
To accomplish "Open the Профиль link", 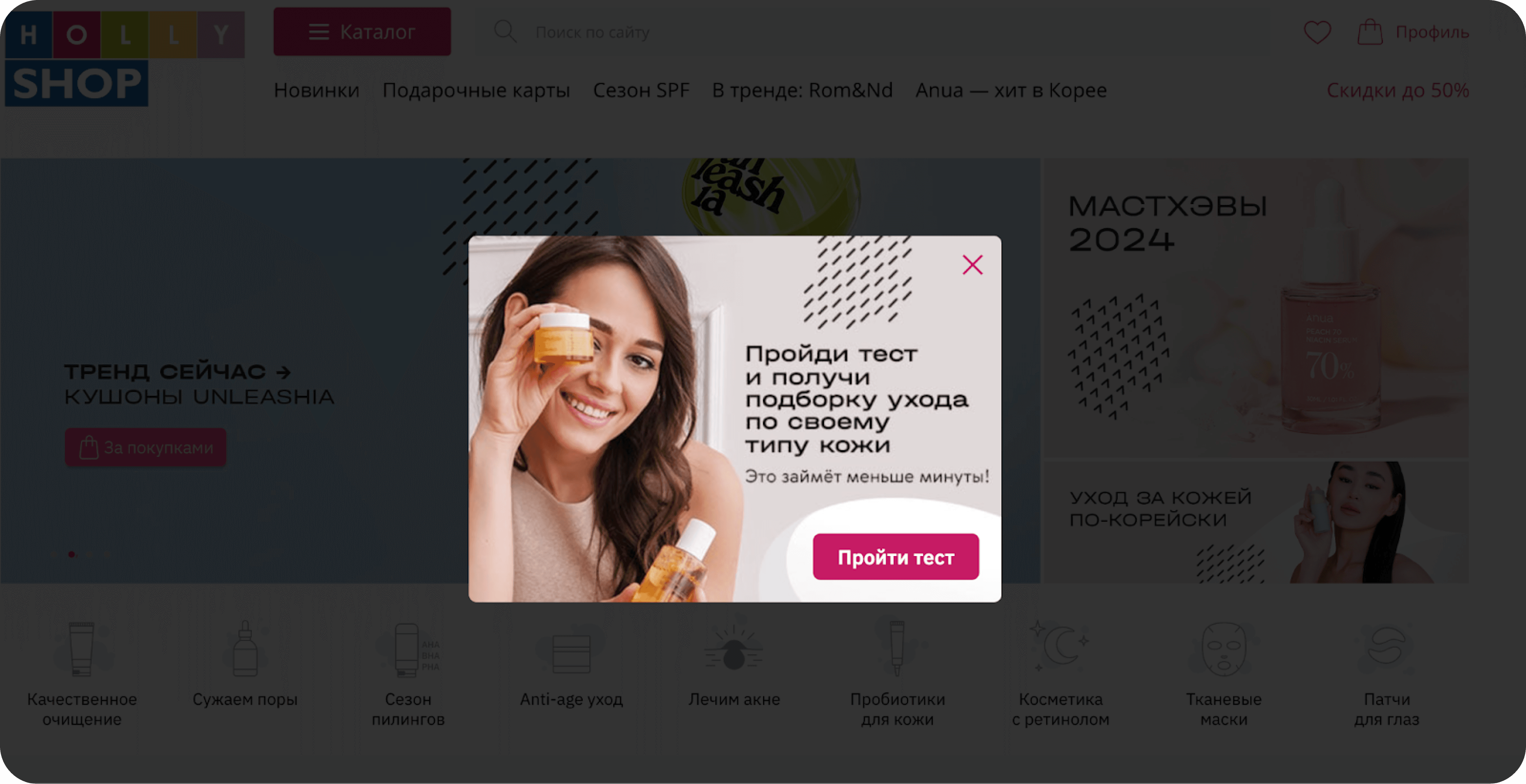I will (x=1432, y=32).
